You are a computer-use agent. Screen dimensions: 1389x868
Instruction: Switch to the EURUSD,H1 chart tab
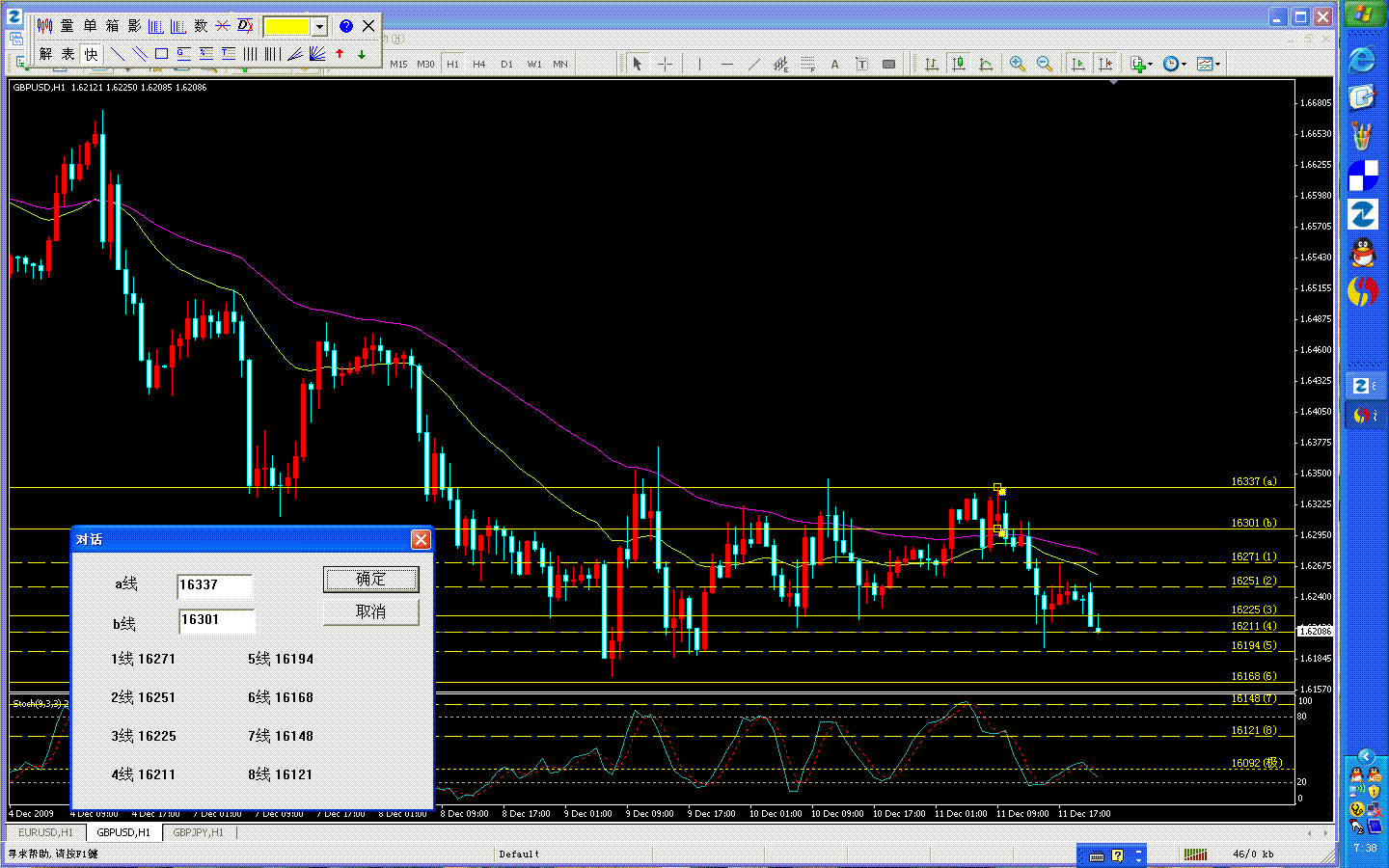[x=46, y=832]
